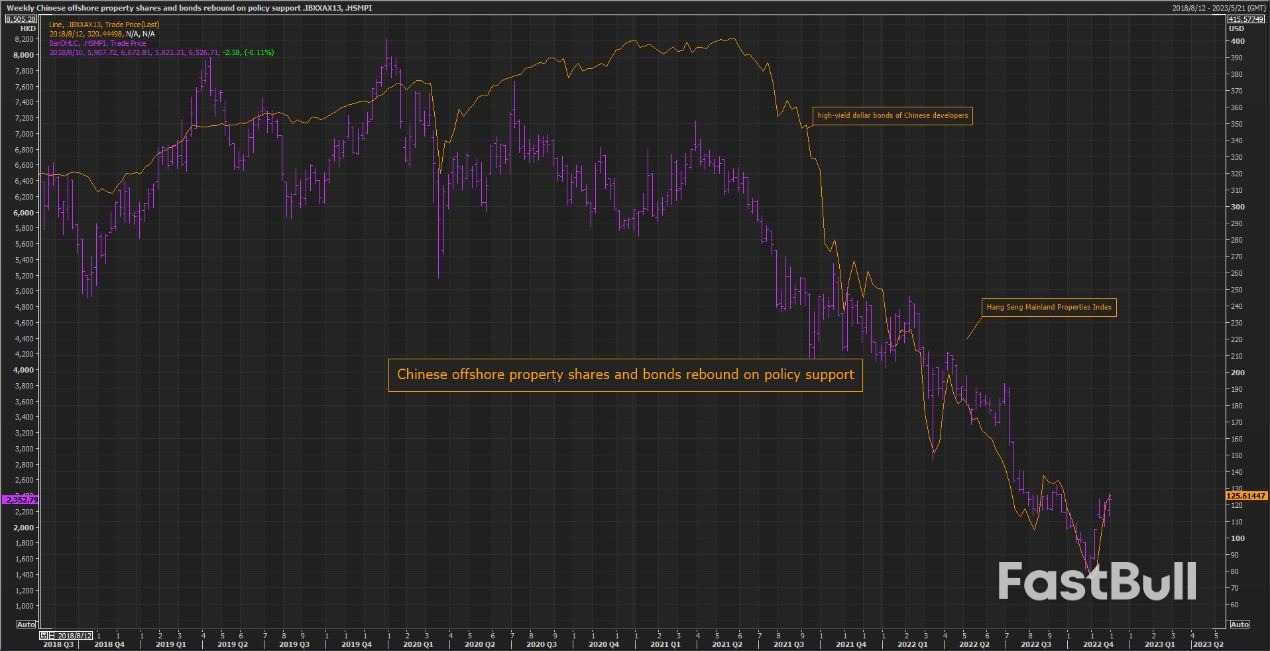This screenshot has height=651, width=1270.
Task: Click the calendar icon beside the date field
Action: tap(44, 635)
